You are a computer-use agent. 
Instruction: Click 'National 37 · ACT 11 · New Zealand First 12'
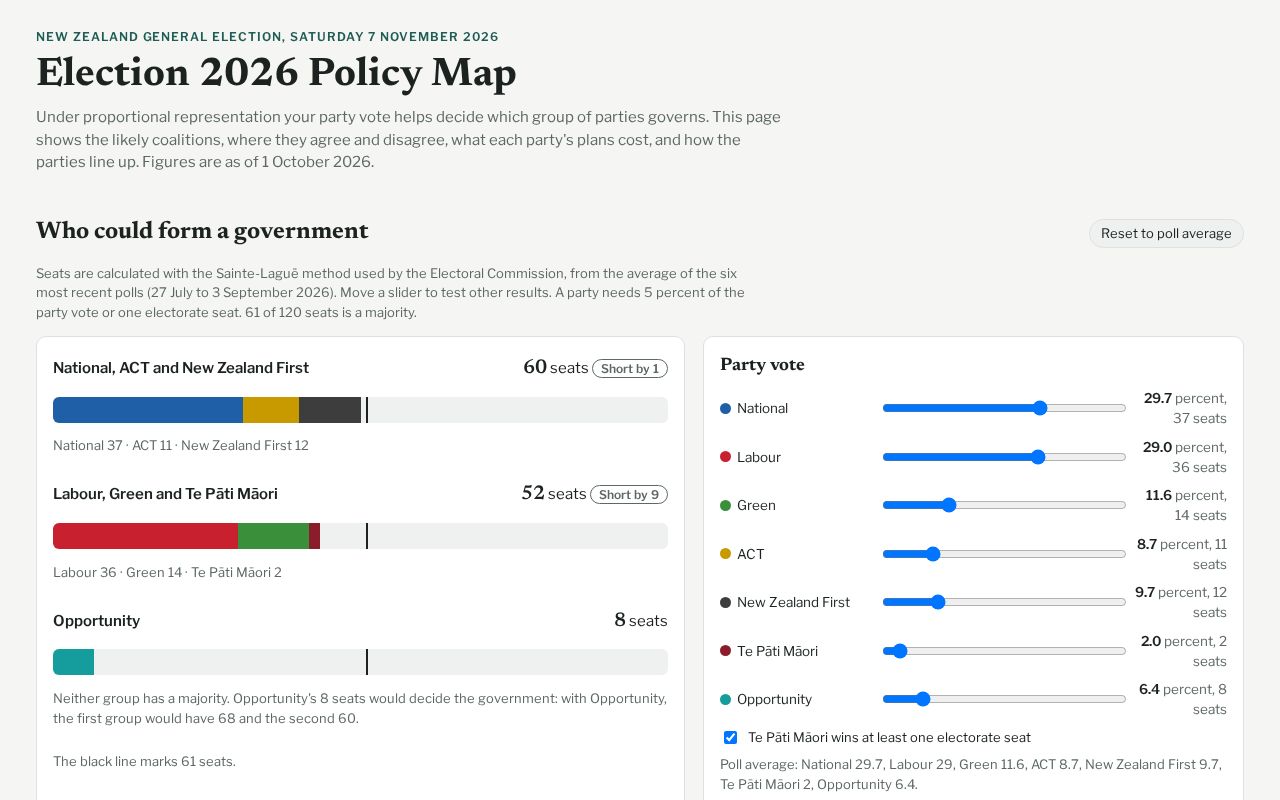(181, 445)
